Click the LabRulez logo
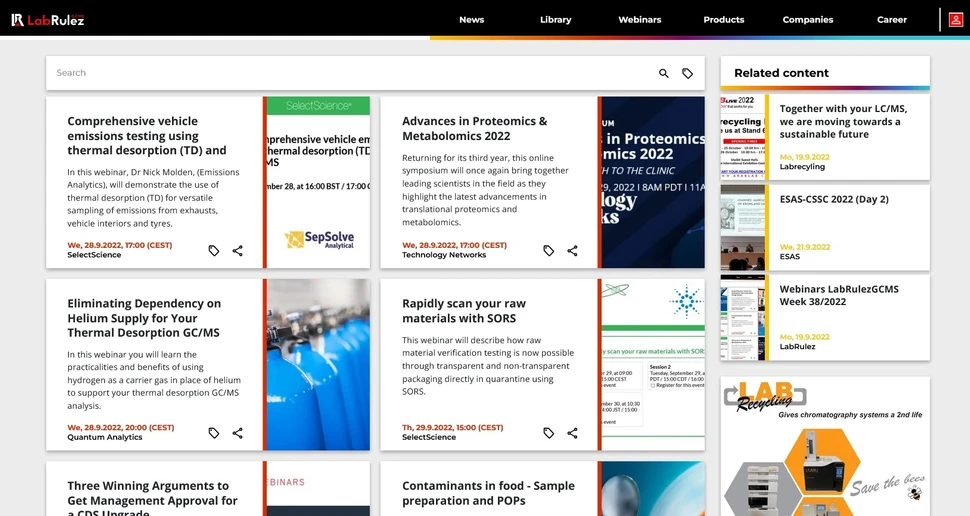 click(x=48, y=20)
